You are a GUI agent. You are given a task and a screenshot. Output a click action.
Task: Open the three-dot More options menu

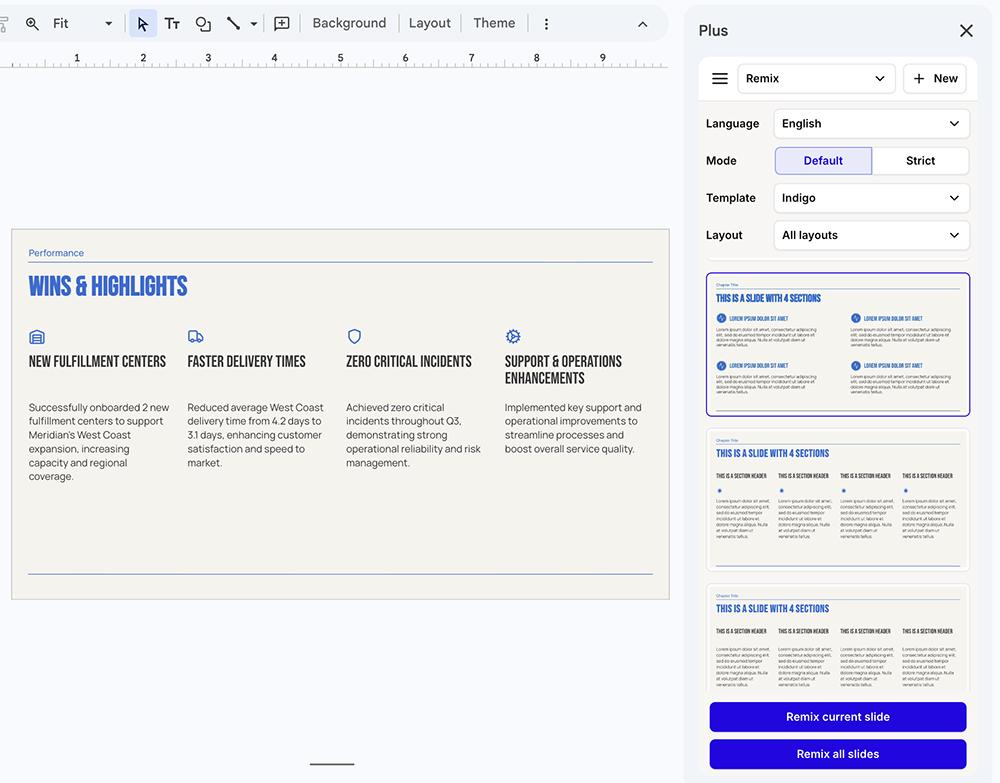point(546,24)
